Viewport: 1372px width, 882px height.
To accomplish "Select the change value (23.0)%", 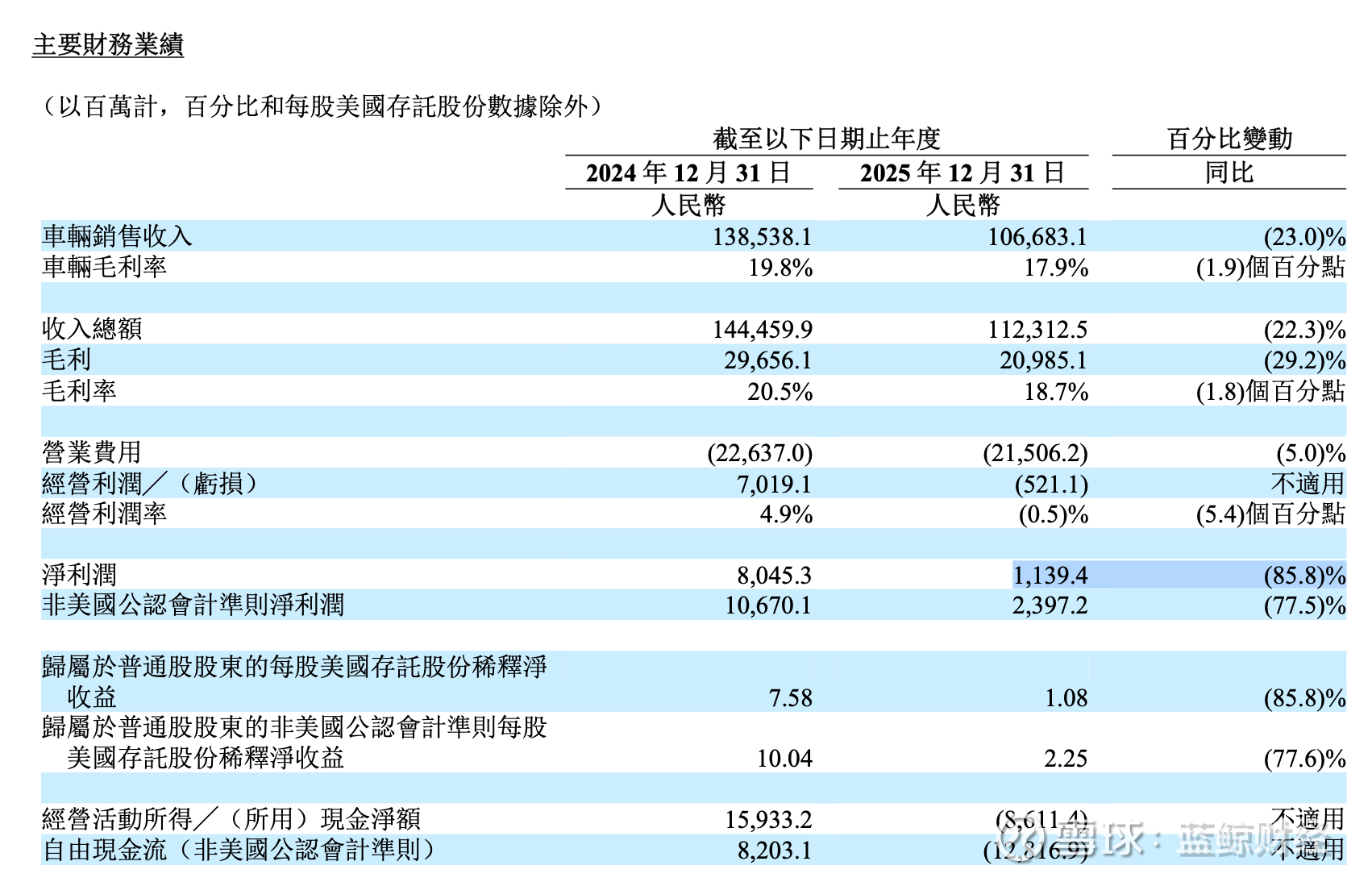I will point(1304,237).
